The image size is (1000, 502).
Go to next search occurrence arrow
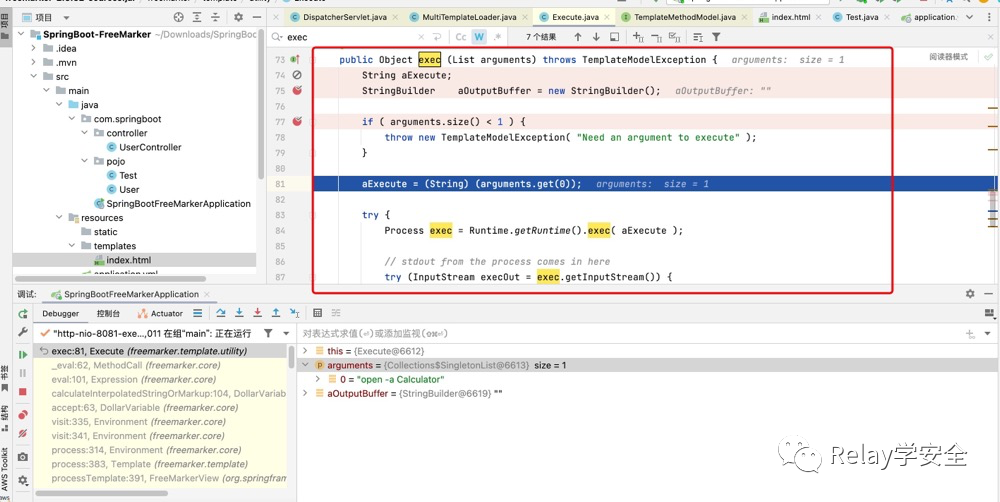pos(596,37)
